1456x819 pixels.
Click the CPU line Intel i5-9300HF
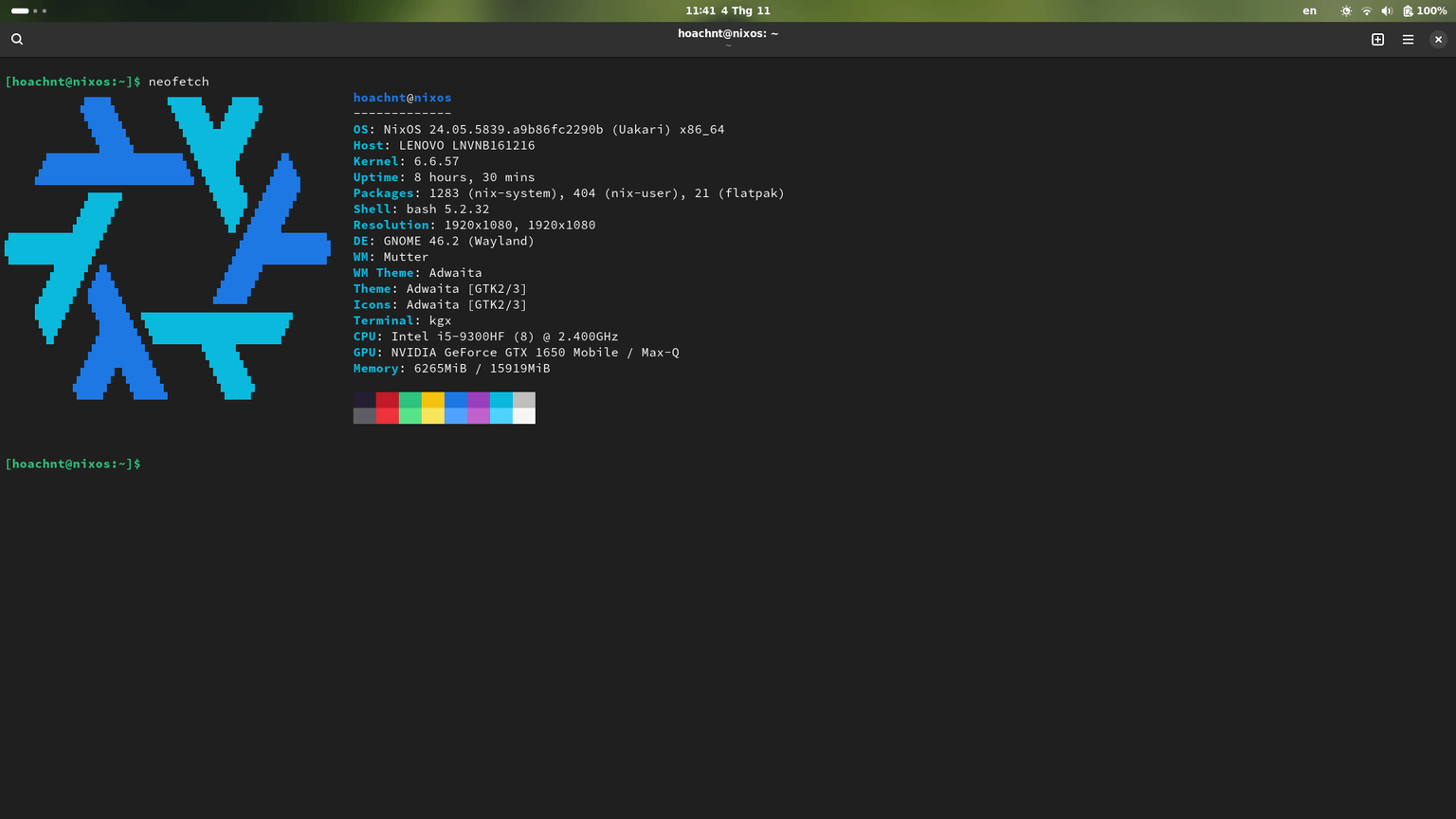(485, 337)
